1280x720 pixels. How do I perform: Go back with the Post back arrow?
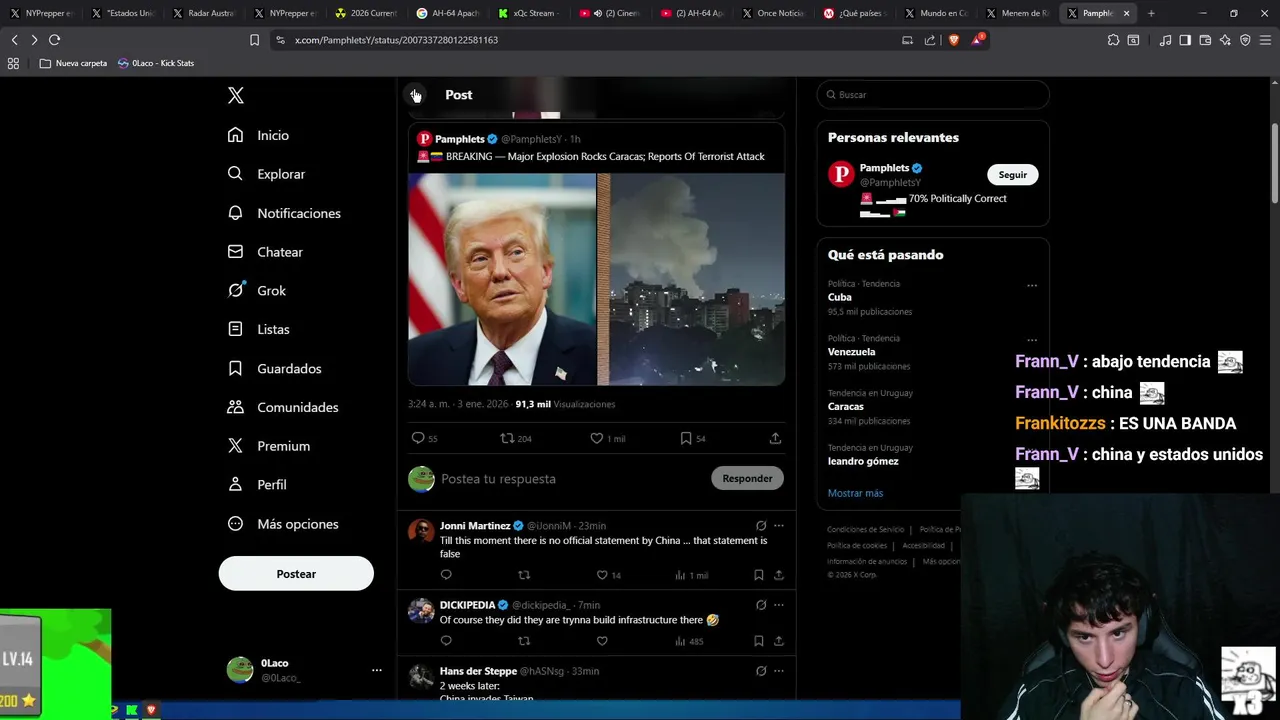(x=416, y=95)
